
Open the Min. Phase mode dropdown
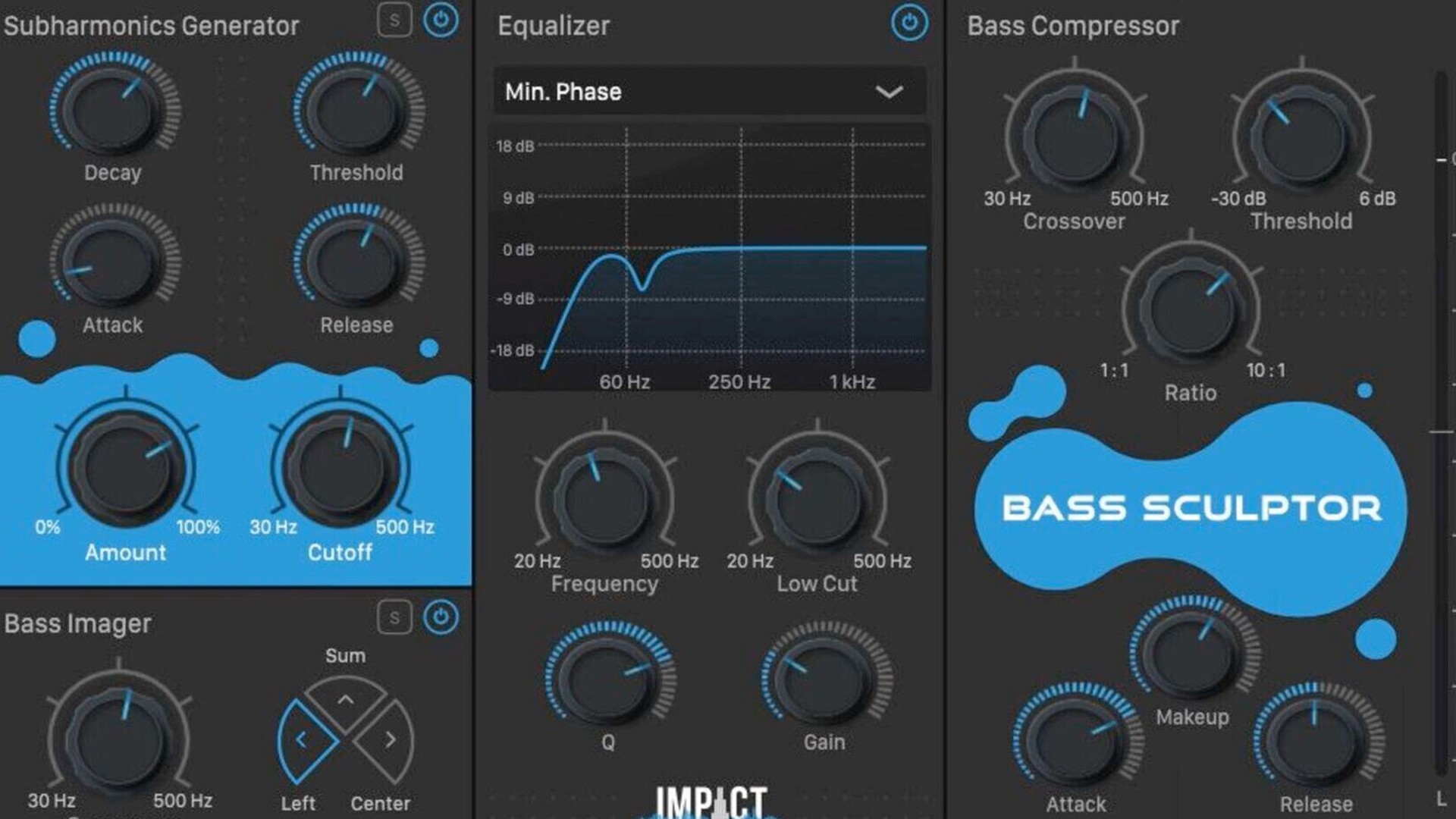coord(710,92)
